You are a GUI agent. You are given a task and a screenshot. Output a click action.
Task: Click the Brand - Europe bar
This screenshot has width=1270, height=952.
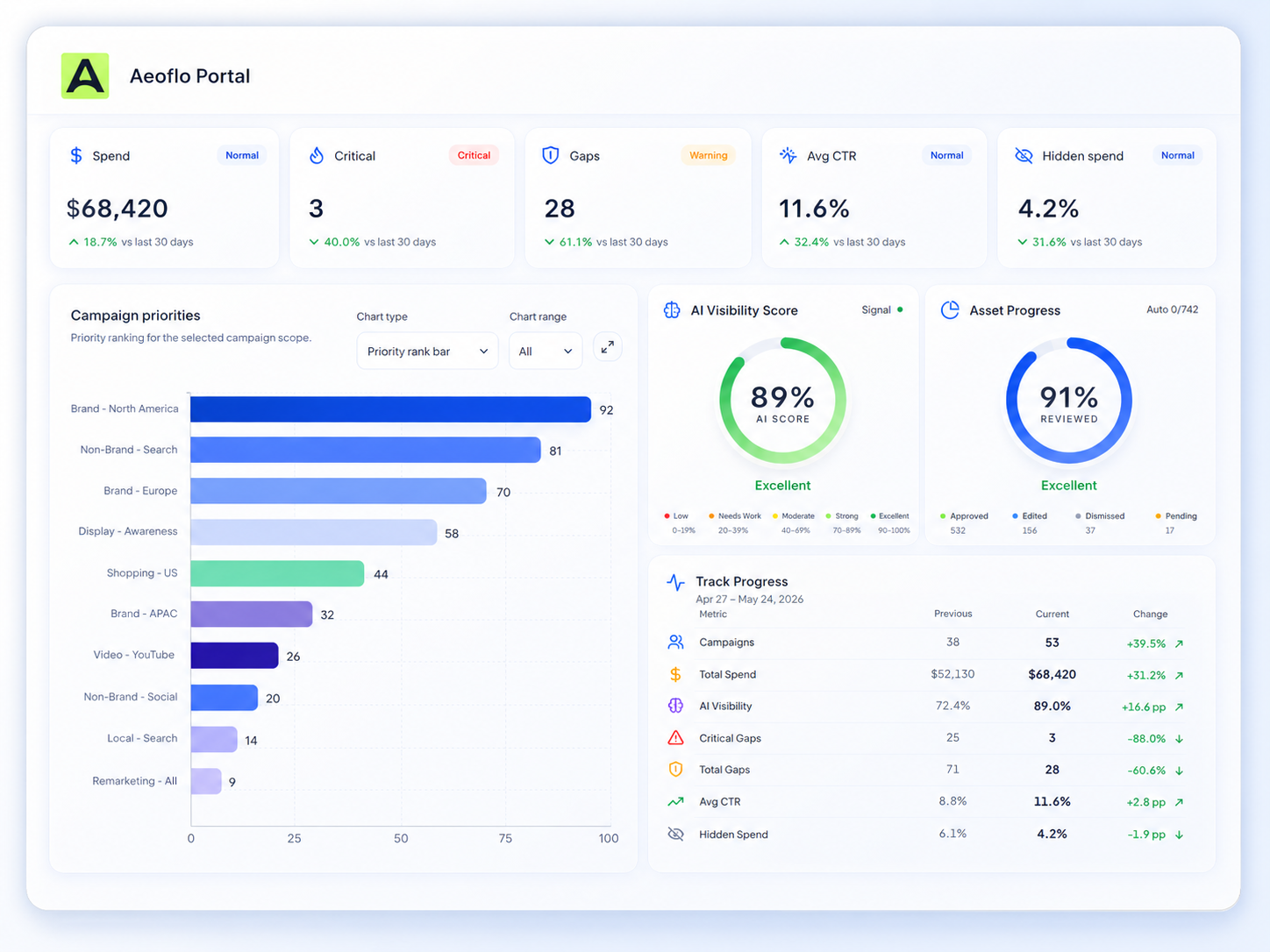click(x=339, y=491)
